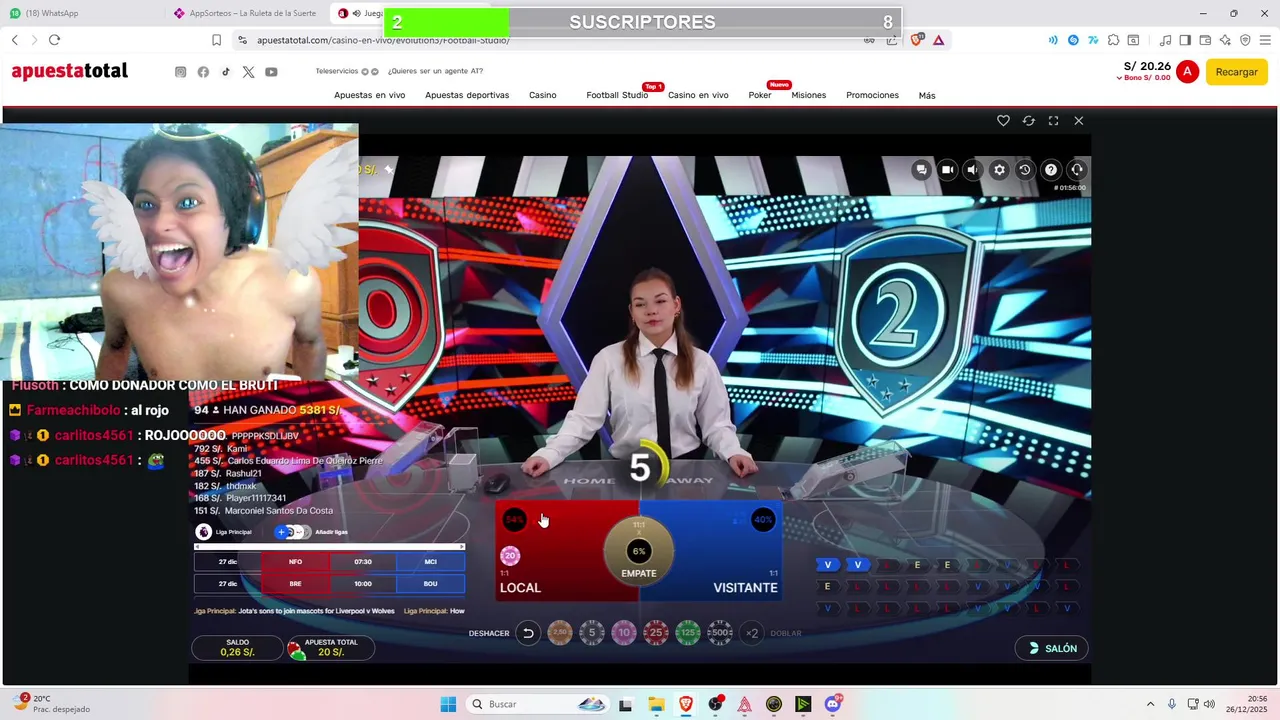This screenshot has width=1280, height=720.
Task: Open the Misiones menu item
Action: click(809, 95)
